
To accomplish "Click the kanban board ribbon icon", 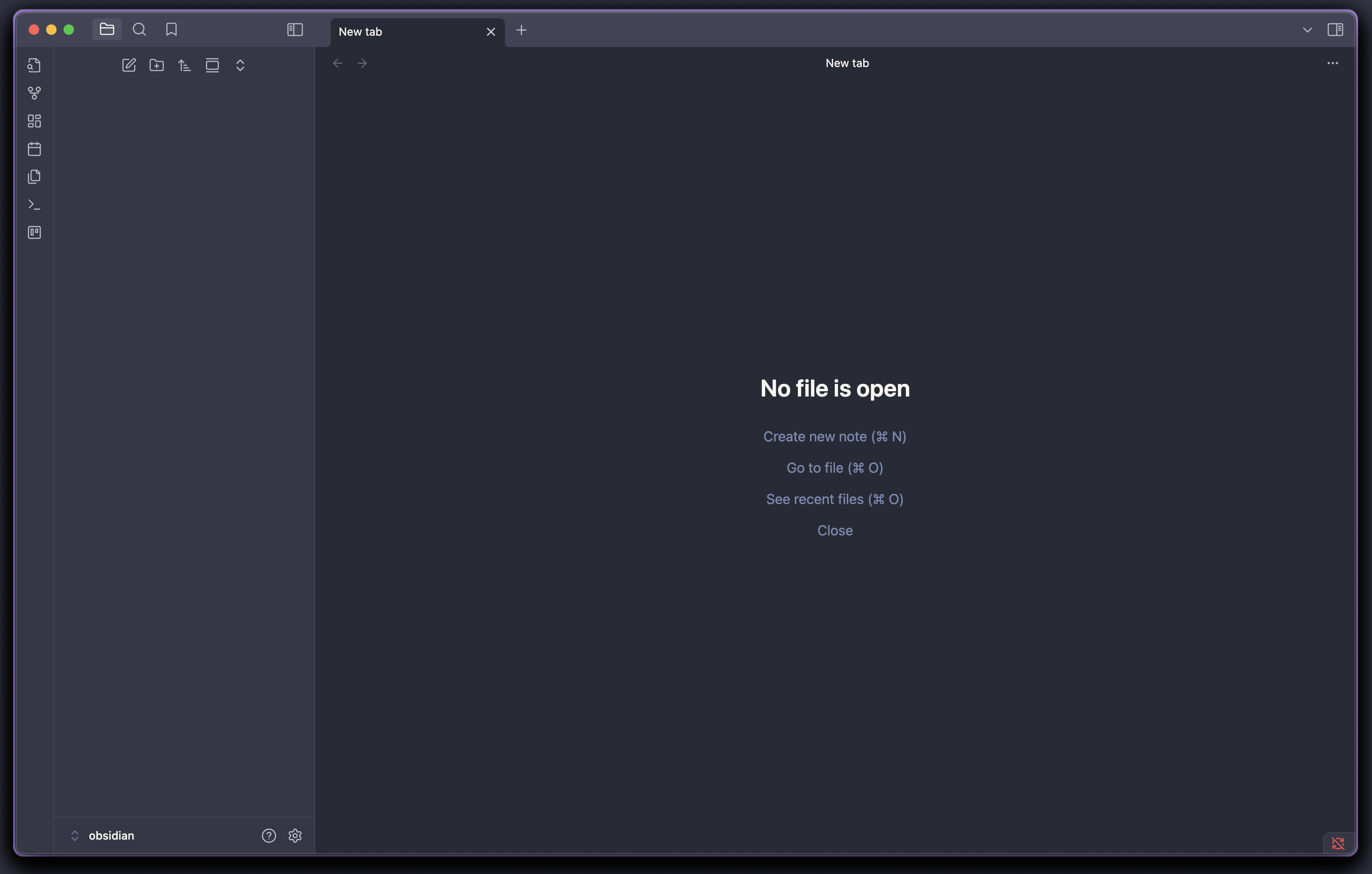I will (34, 232).
